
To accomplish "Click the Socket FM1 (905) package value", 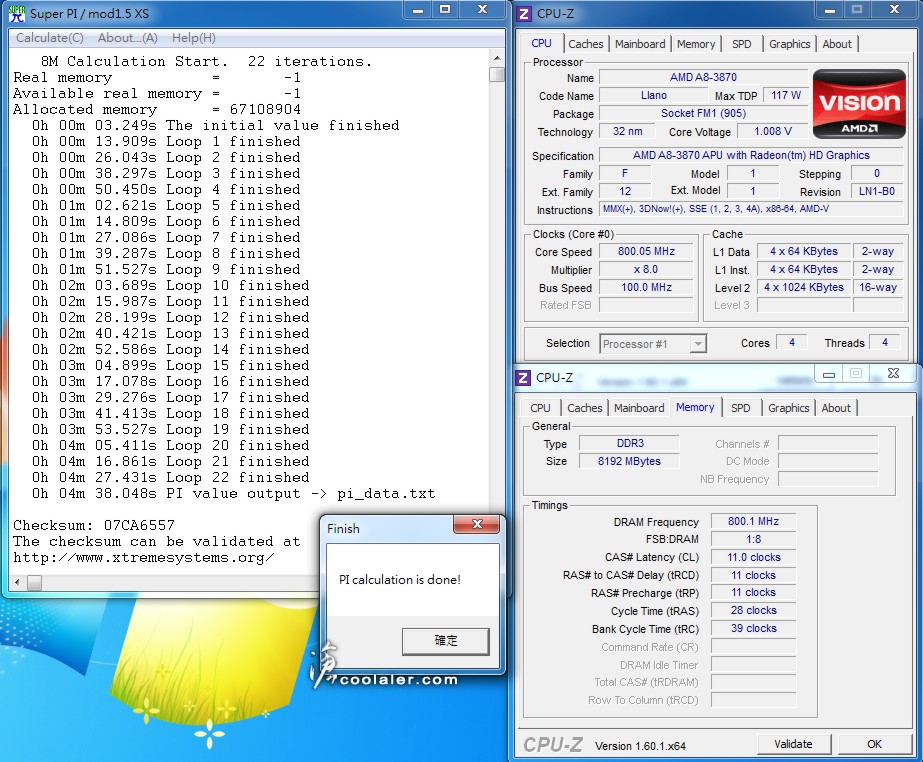I will coord(703,113).
